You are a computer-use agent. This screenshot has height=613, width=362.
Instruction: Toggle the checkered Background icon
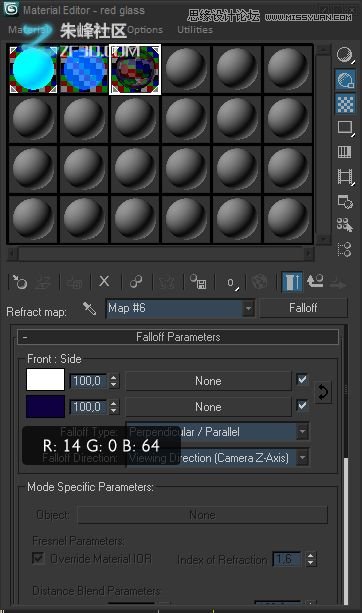[345, 104]
